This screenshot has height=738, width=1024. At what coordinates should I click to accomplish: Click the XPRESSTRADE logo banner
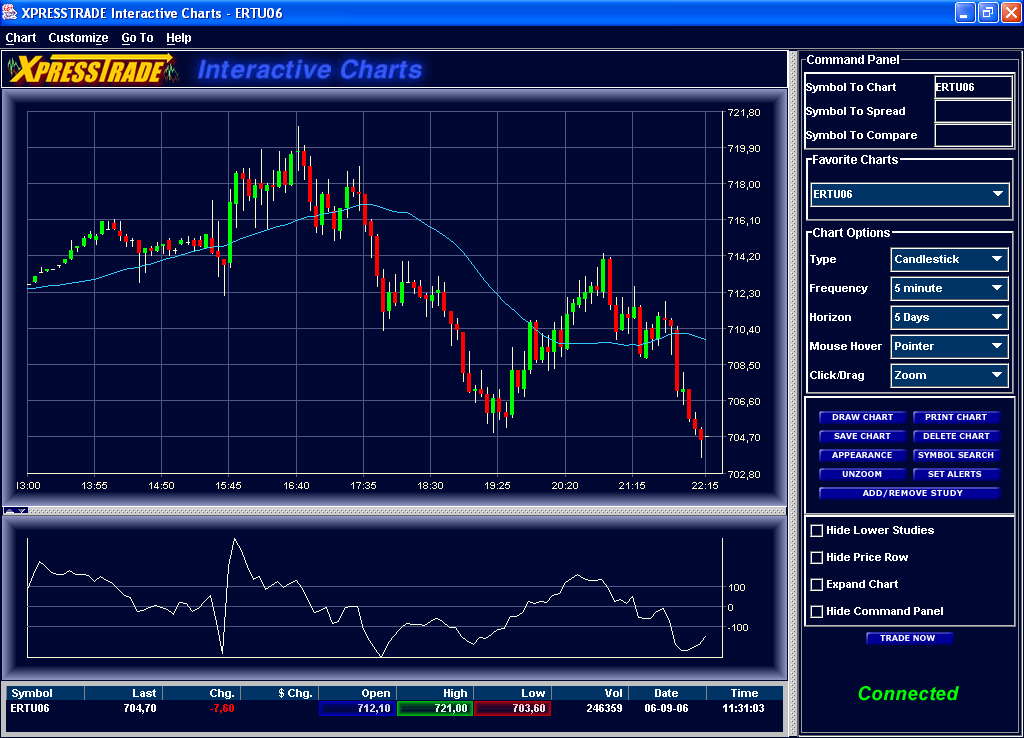coord(93,69)
